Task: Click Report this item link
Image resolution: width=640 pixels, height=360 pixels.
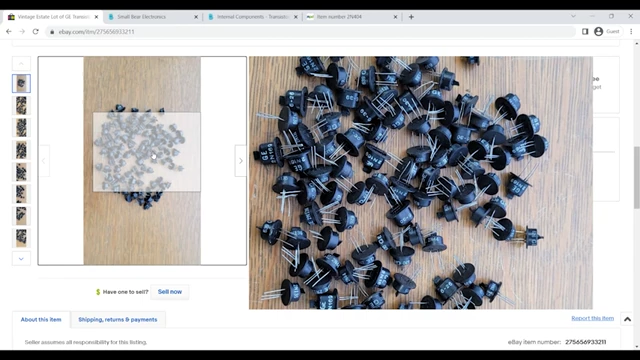Action: coord(592,318)
